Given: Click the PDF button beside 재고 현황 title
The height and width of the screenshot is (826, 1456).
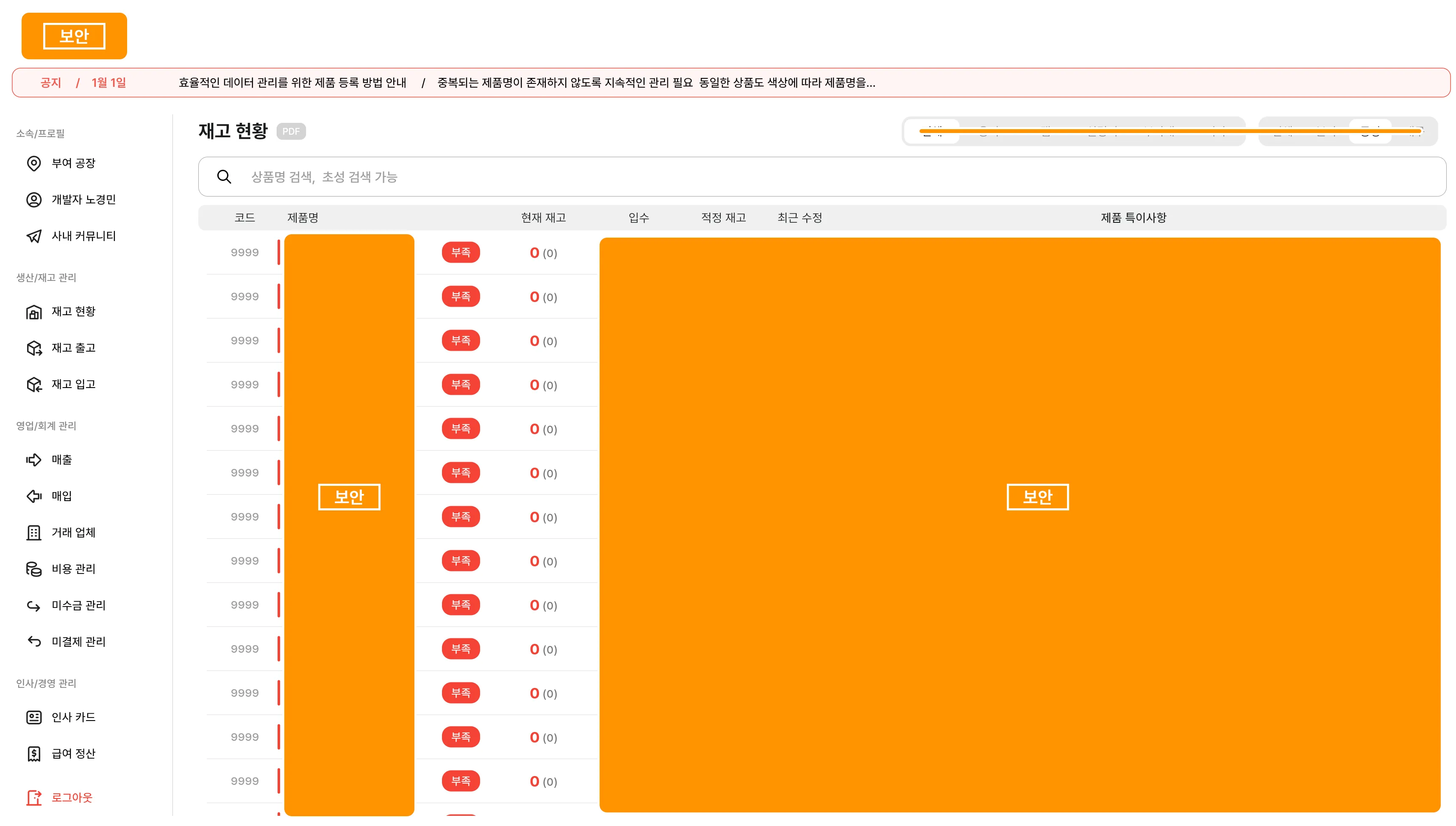Looking at the screenshot, I should click(292, 131).
